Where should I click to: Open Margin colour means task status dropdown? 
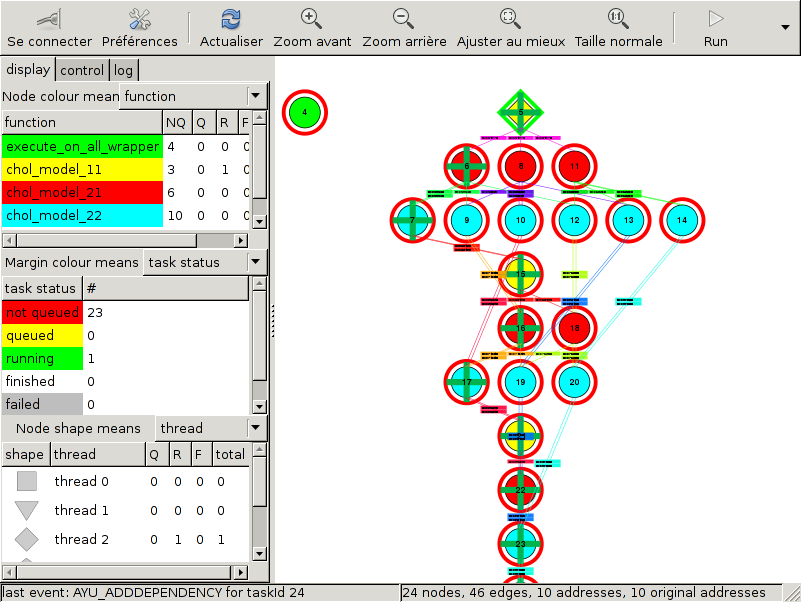255,262
